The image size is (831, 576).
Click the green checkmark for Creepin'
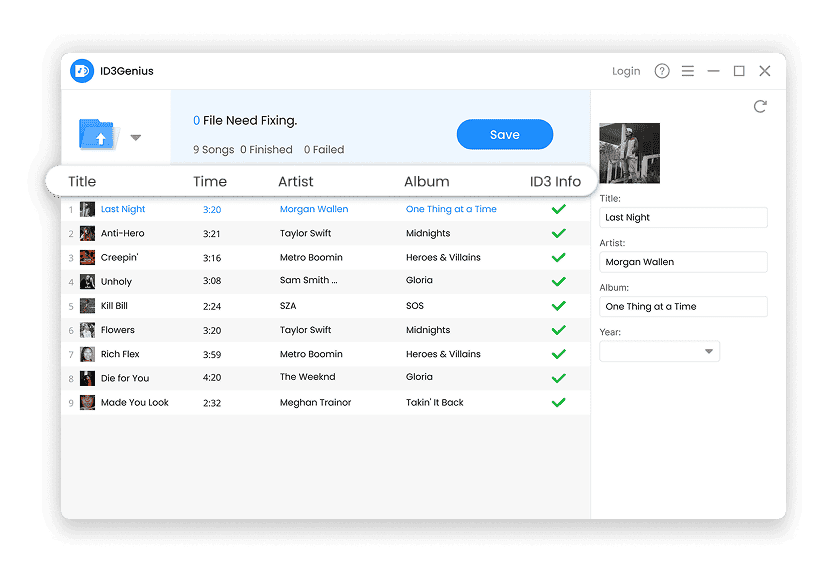tap(559, 258)
